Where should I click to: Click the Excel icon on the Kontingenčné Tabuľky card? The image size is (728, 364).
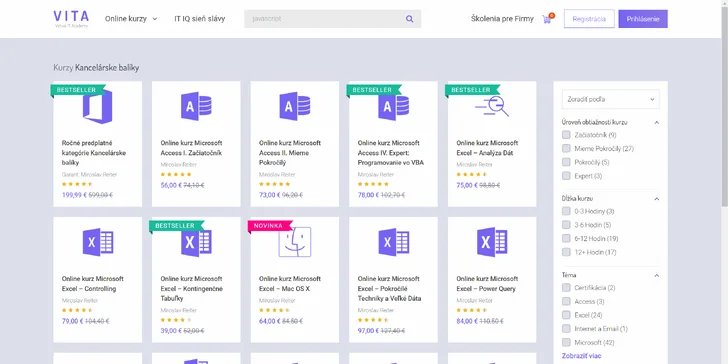[196, 242]
